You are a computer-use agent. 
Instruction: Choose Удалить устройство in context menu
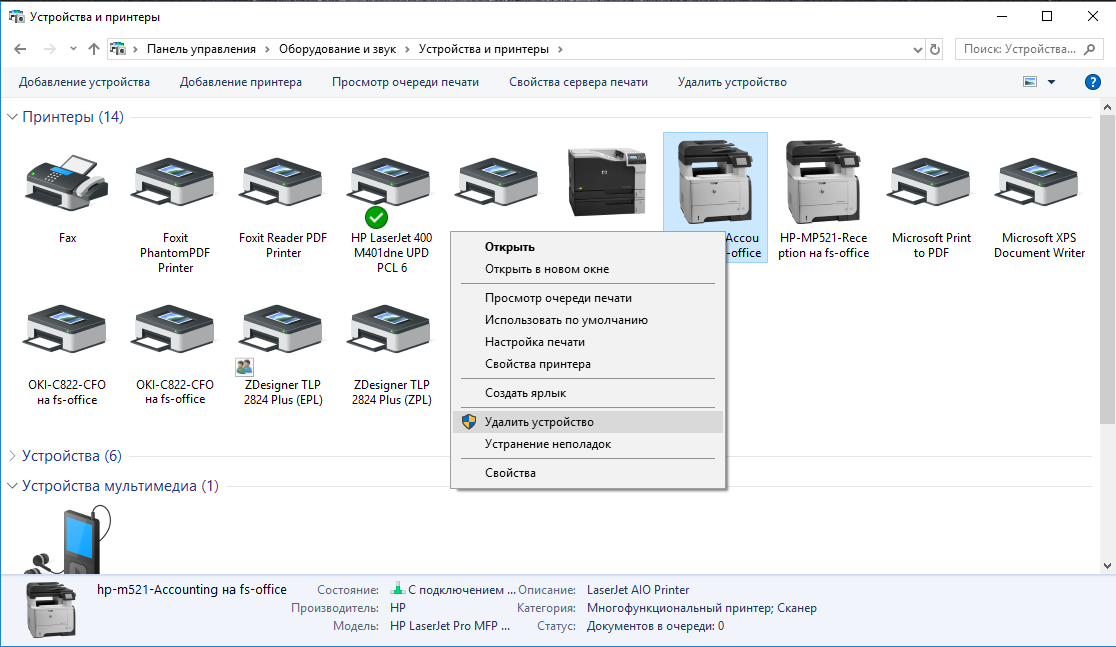point(588,422)
